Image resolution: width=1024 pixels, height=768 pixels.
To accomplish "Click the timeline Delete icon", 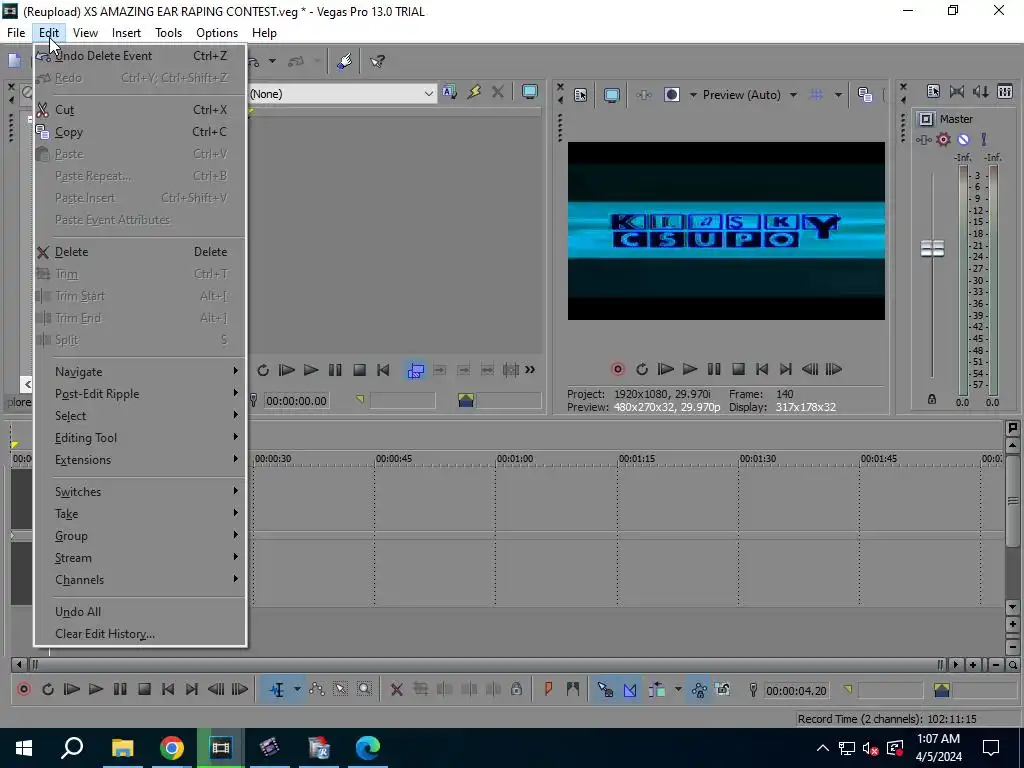I will [x=396, y=690].
